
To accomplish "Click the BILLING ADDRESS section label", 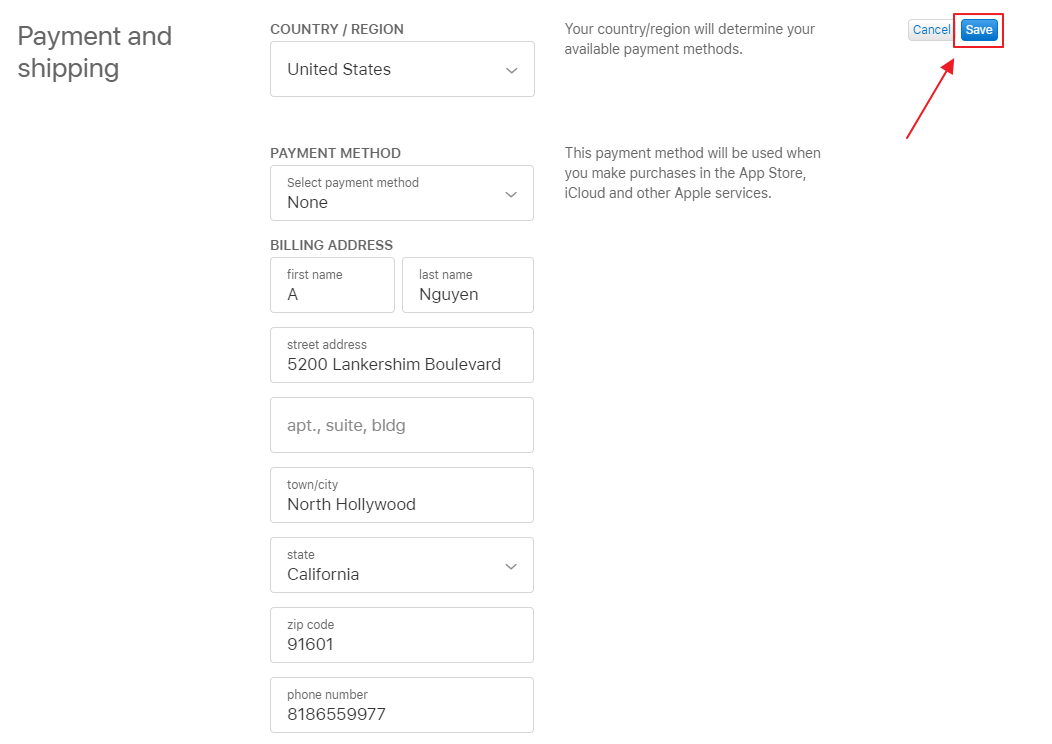I will [x=331, y=245].
